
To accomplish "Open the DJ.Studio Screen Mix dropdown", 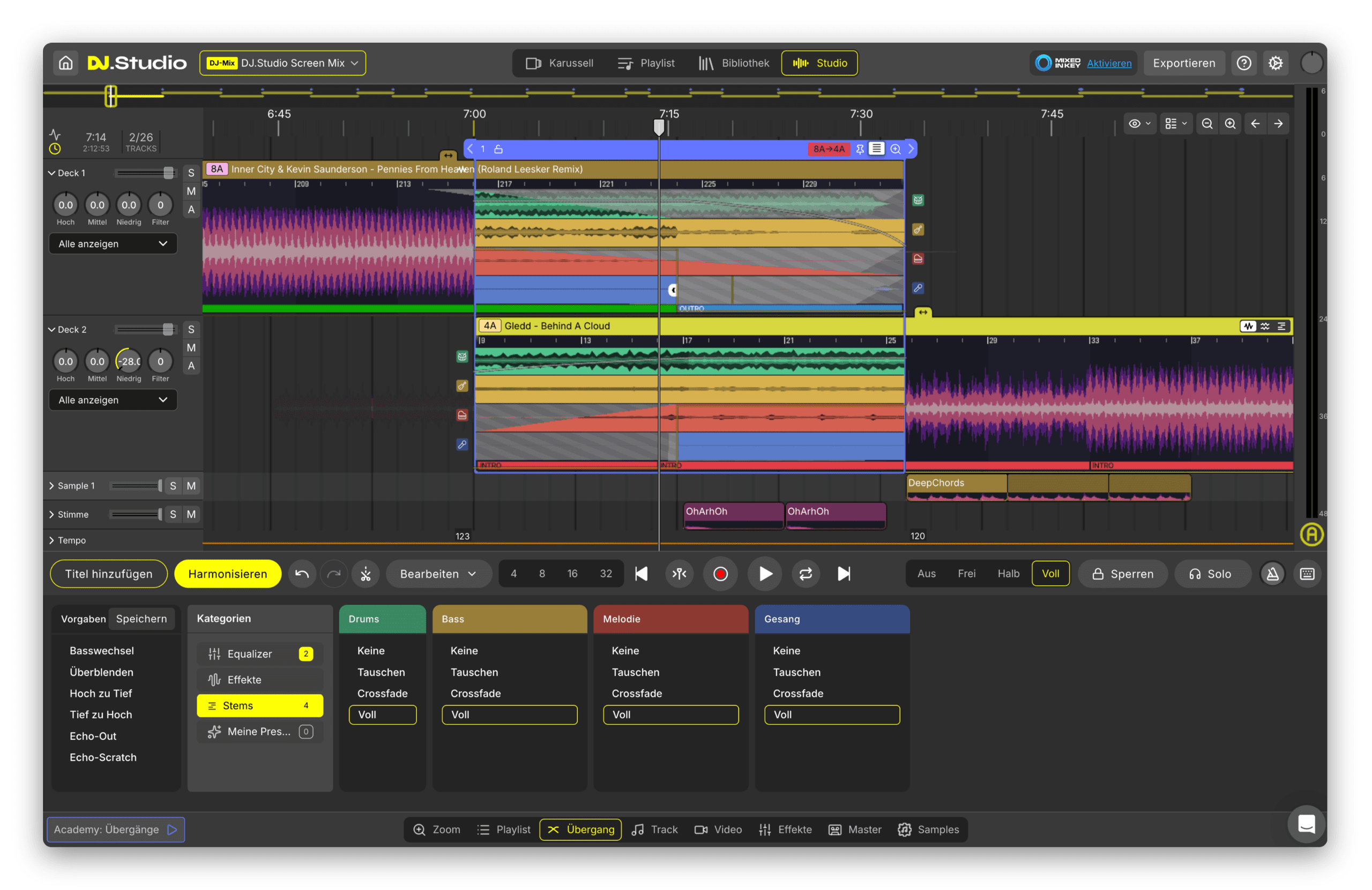I will 282,63.
